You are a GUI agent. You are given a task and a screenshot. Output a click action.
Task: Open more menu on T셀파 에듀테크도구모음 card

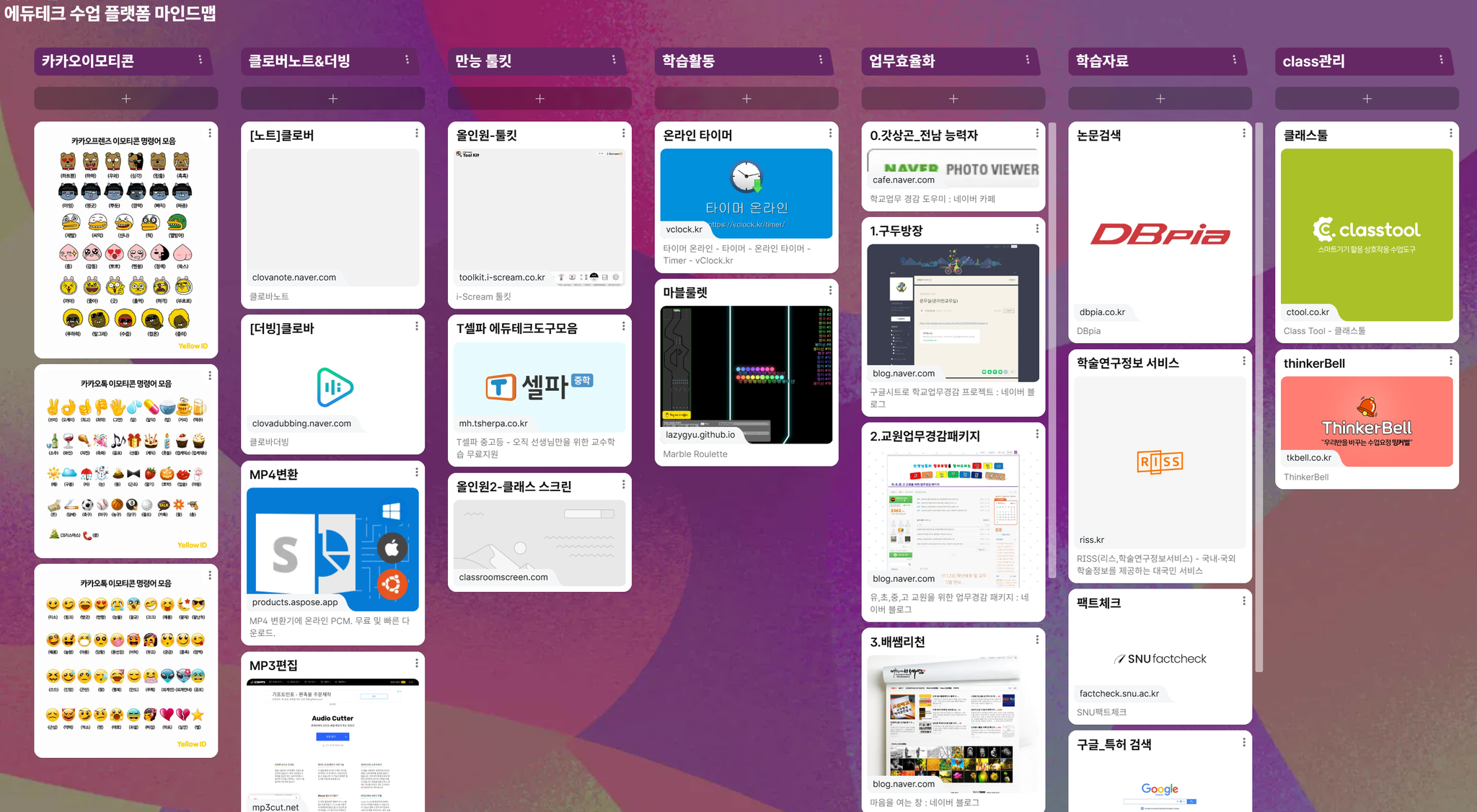[623, 327]
